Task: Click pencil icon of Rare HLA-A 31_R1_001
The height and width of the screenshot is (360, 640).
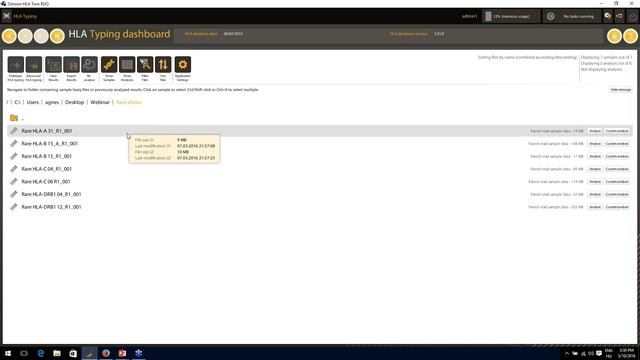Action: (x=14, y=131)
